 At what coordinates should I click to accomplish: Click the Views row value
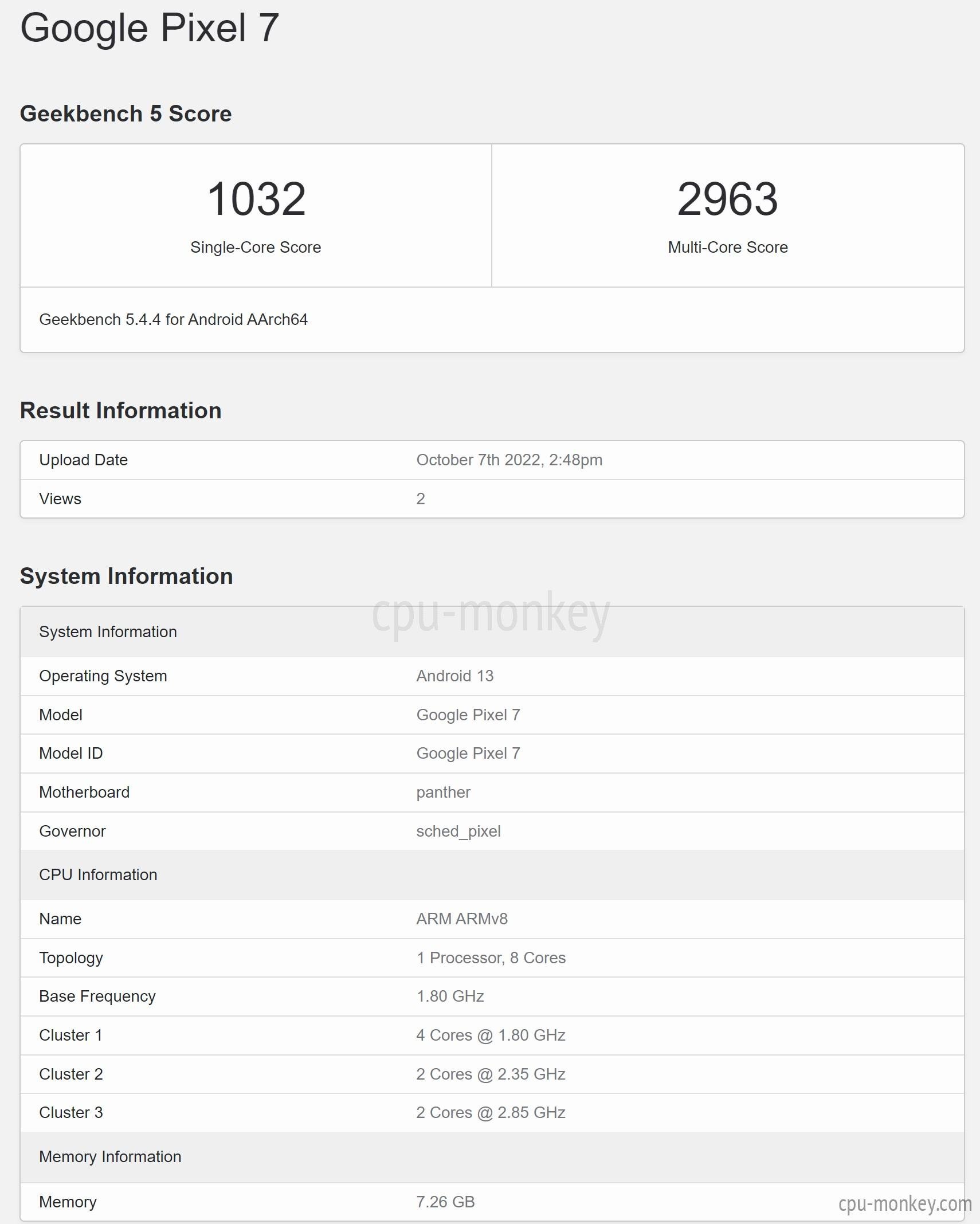(x=421, y=499)
